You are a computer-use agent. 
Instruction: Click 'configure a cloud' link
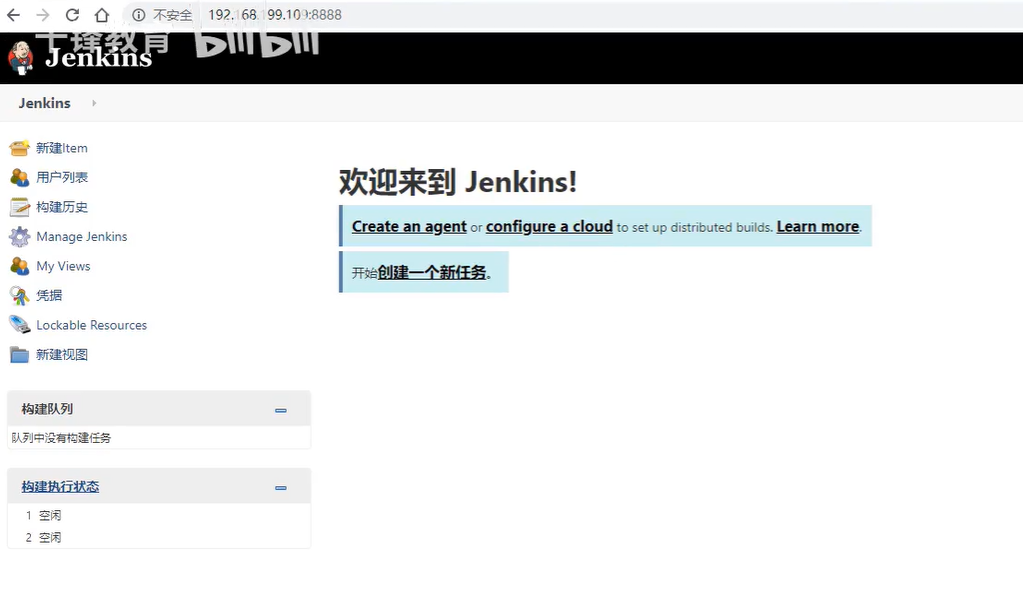[x=549, y=226]
